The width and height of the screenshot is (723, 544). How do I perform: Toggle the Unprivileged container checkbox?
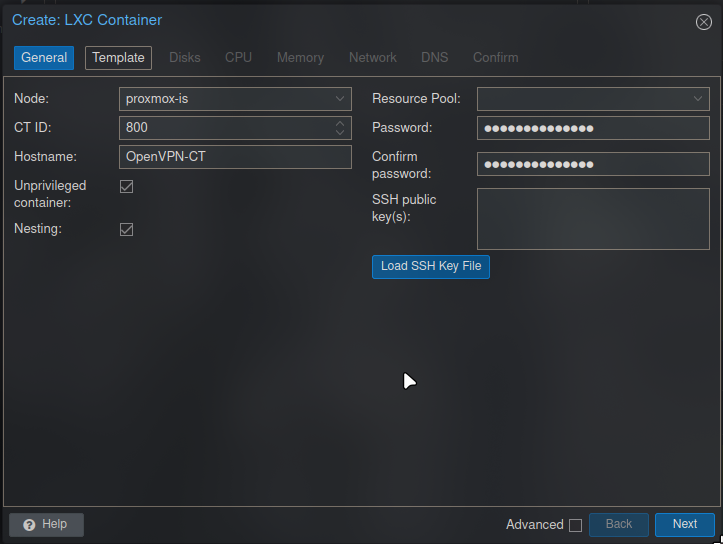(127, 187)
